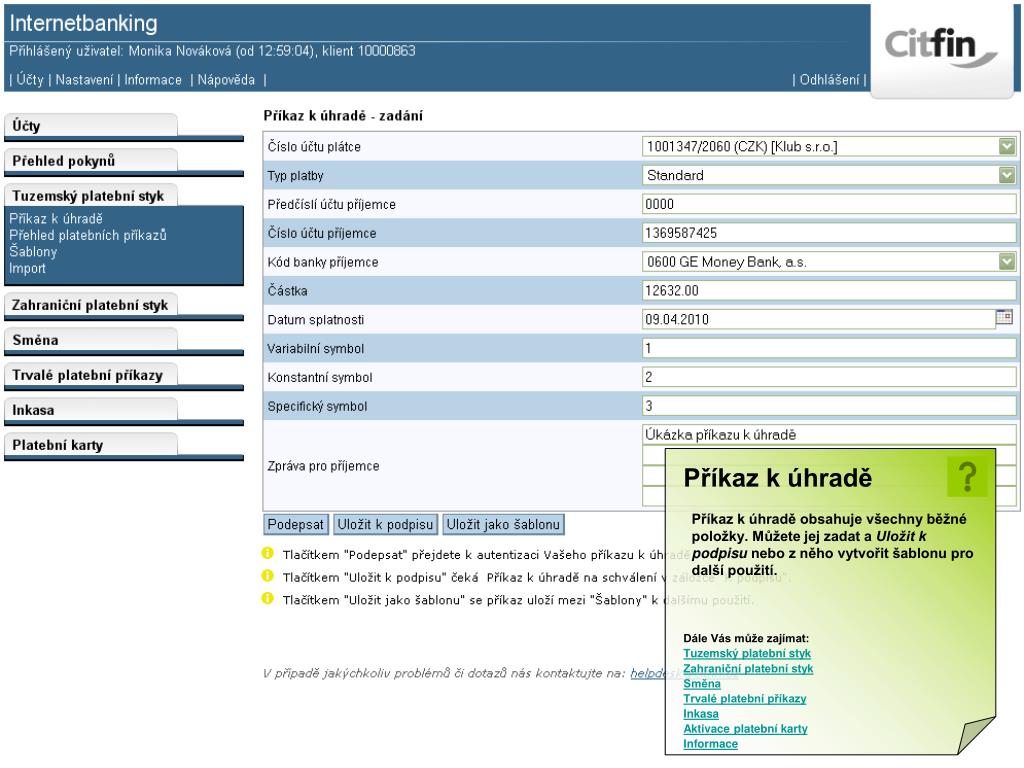Open Nápověda in the top menu
The height and width of the screenshot is (768, 1024).
coord(226,80)
